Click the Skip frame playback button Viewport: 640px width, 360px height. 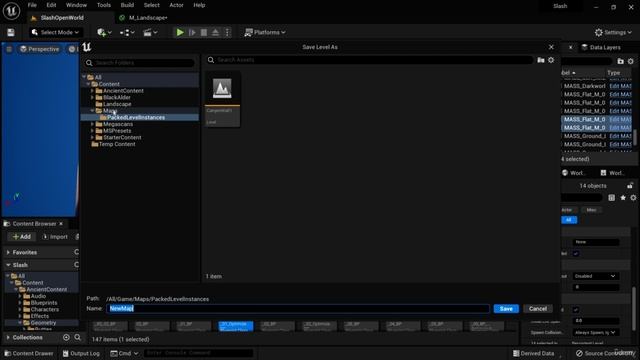point(192,32)
